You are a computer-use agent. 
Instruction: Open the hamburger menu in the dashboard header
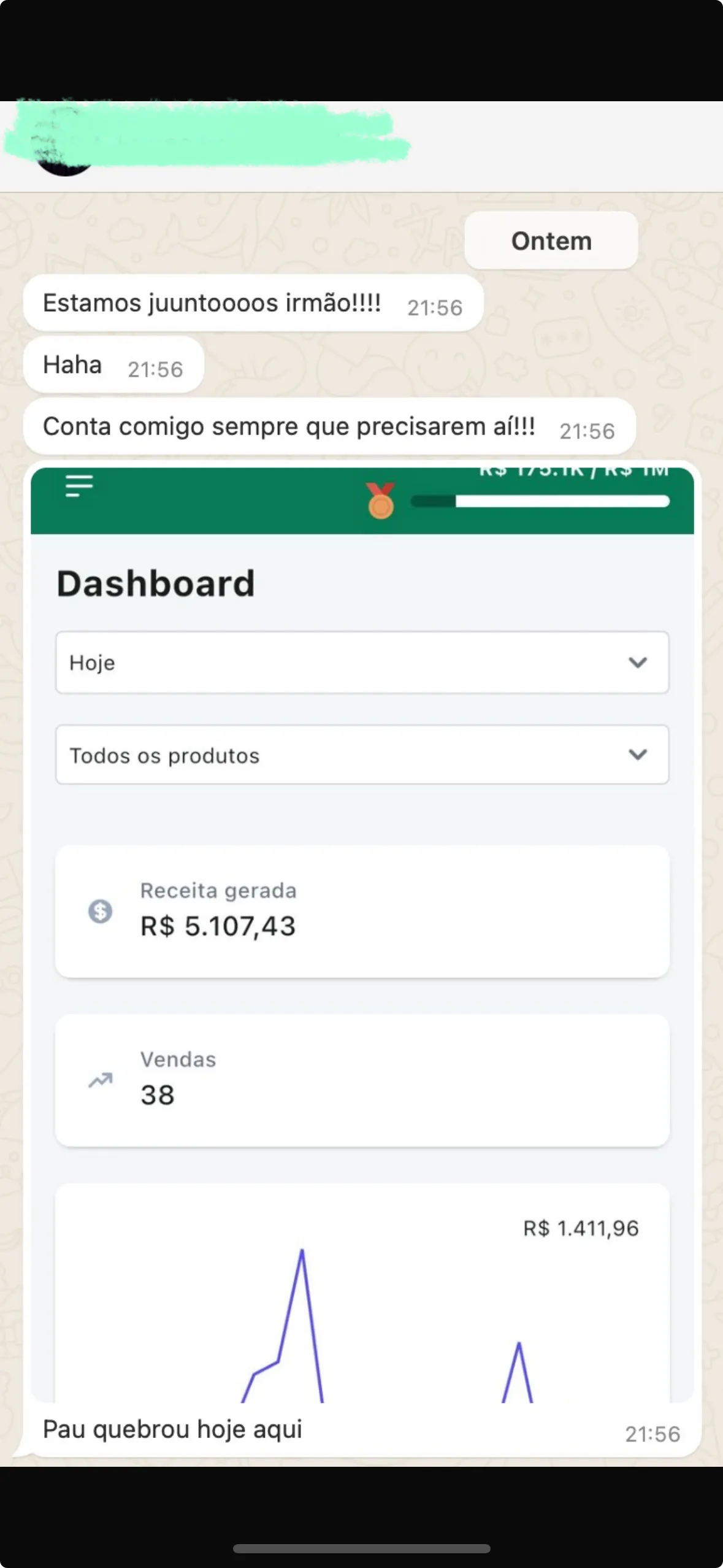(79, 486)
